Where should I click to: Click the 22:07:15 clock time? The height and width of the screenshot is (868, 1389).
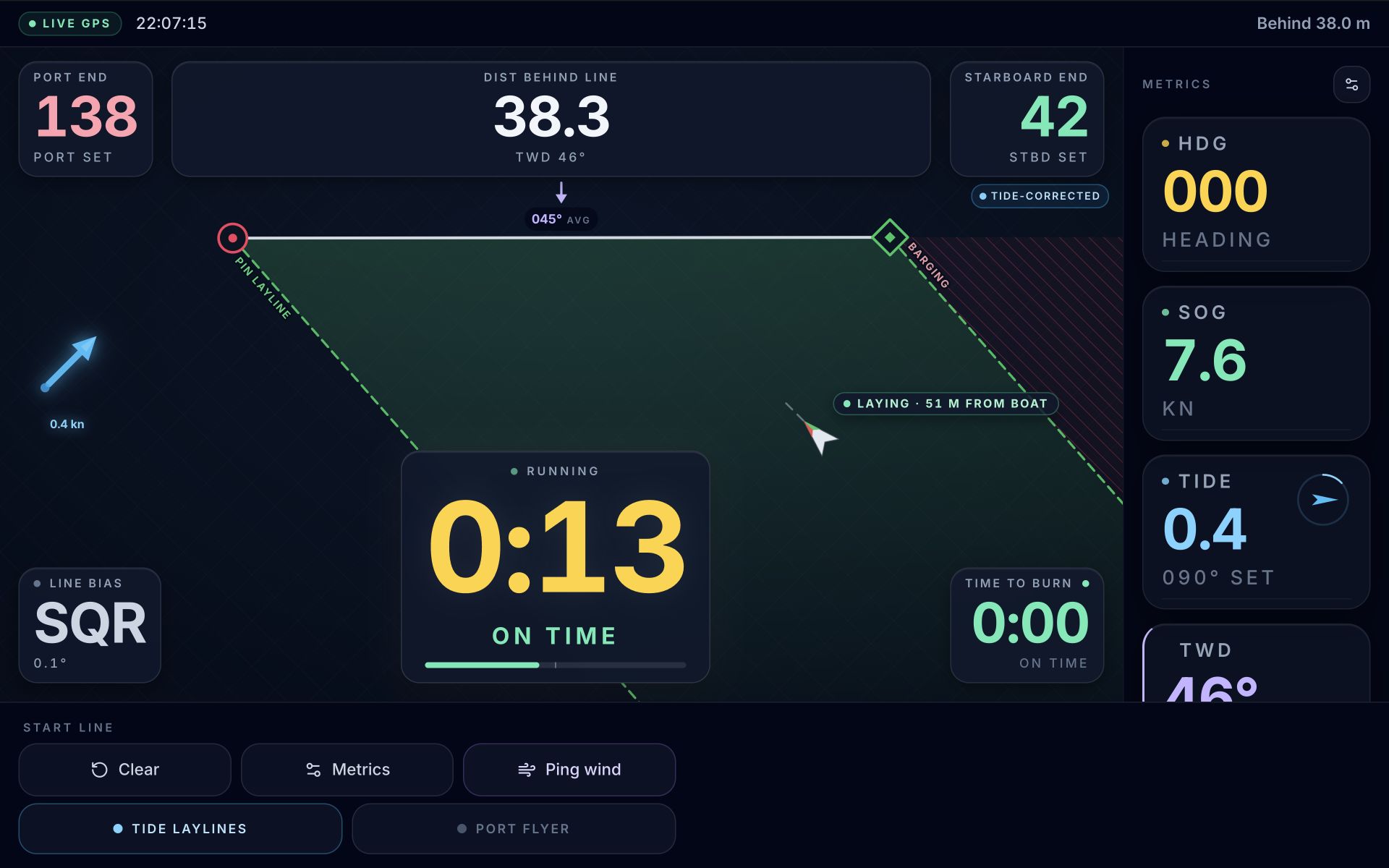171,23
